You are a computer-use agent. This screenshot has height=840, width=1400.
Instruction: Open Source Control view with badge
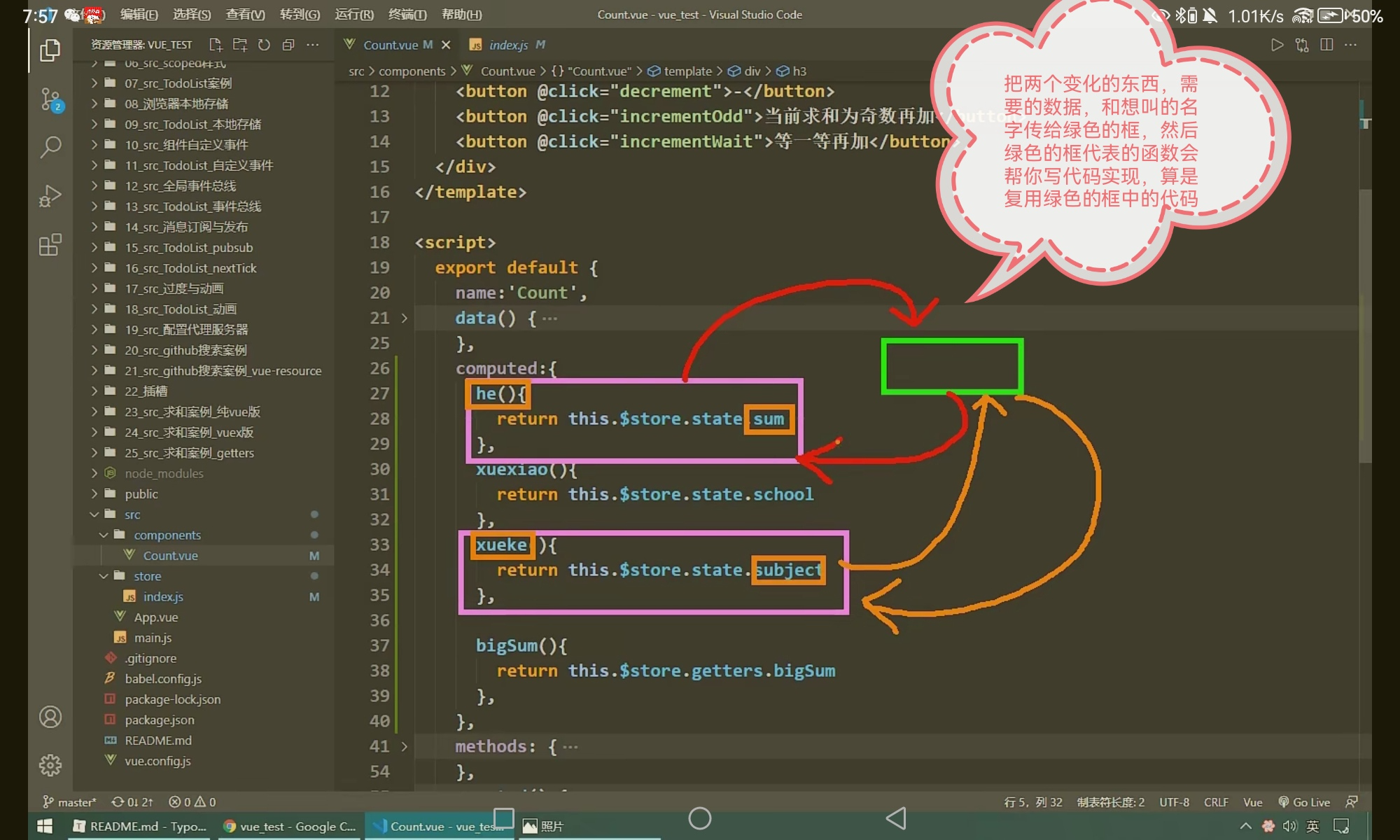click(x=50, y=99)
